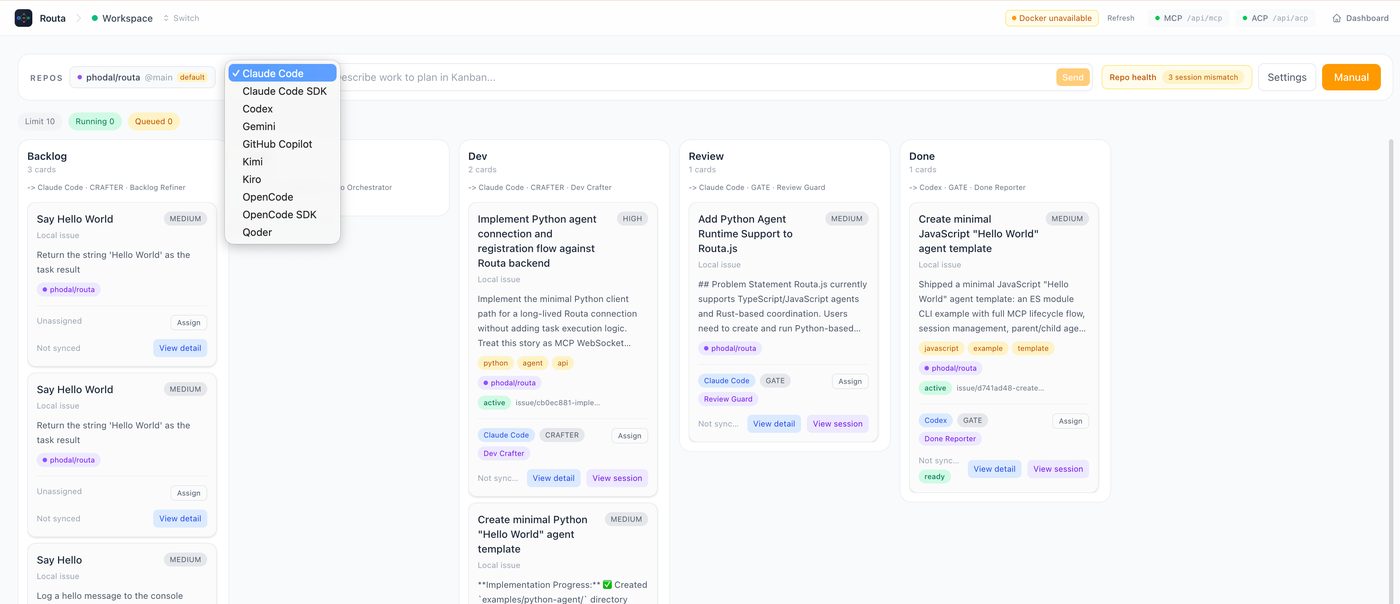Choose Claude Code SDK provider
The image size is (1400, 604).
coord(283,91)
